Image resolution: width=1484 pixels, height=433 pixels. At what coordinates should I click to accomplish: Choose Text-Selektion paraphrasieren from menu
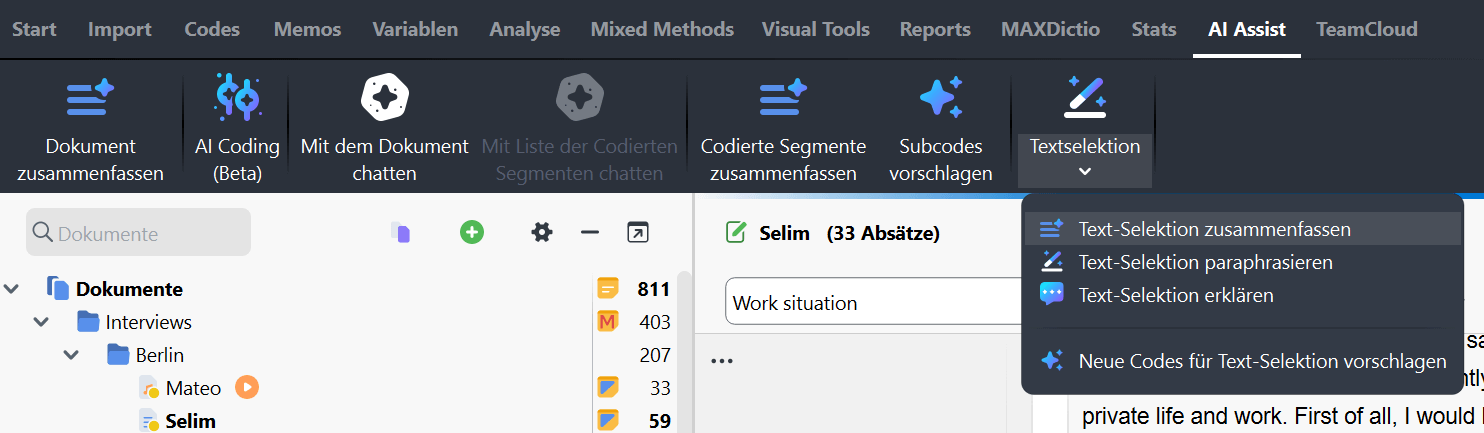[x=1205, y=262]
